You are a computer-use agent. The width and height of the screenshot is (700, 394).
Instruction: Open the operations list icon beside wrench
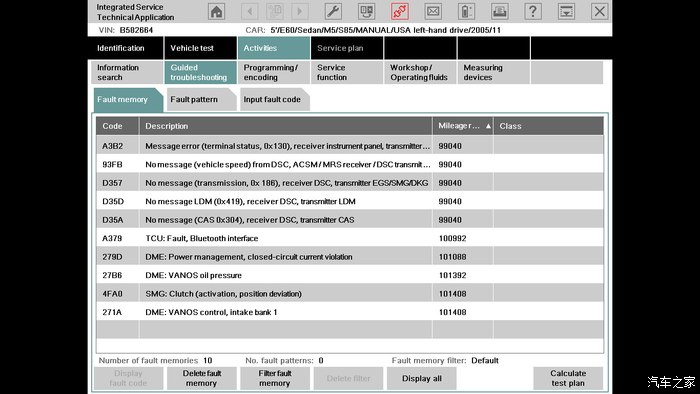tap(367, 12)
